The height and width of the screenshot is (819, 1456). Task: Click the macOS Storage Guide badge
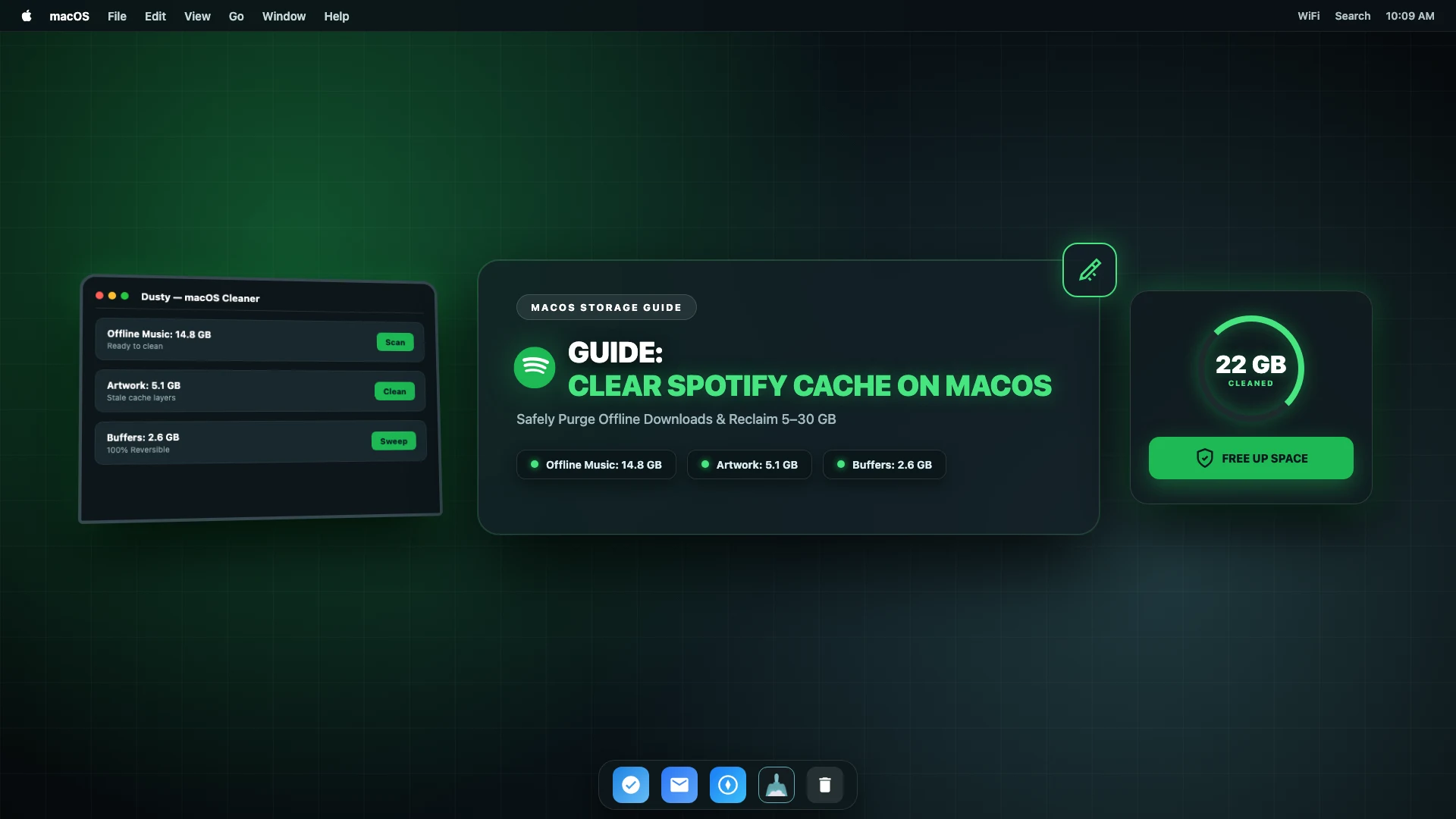coord(606,307)
